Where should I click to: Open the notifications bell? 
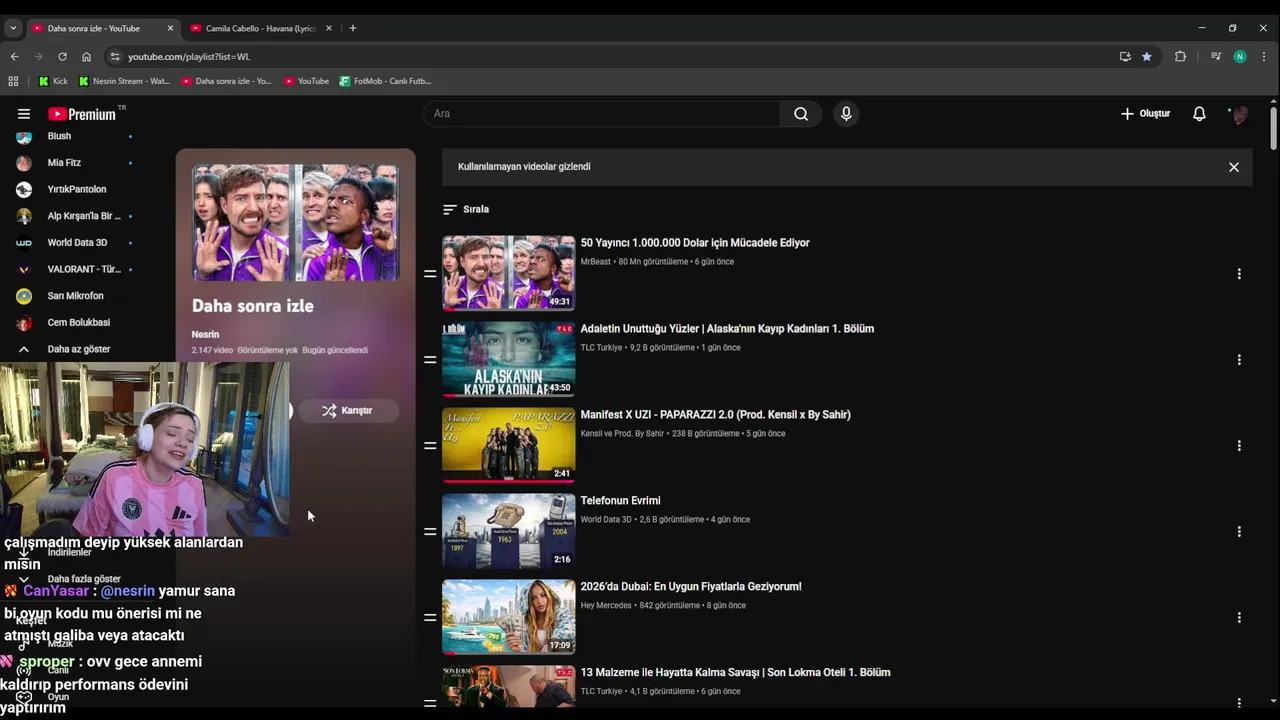pyautogui.click(x=1199, y=114)
